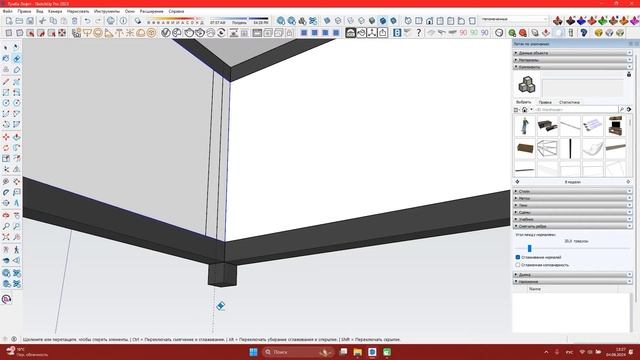The height and width of the screenshot is (360, 640).
Task: Switch to Top standard view
Action: (419, 21)
